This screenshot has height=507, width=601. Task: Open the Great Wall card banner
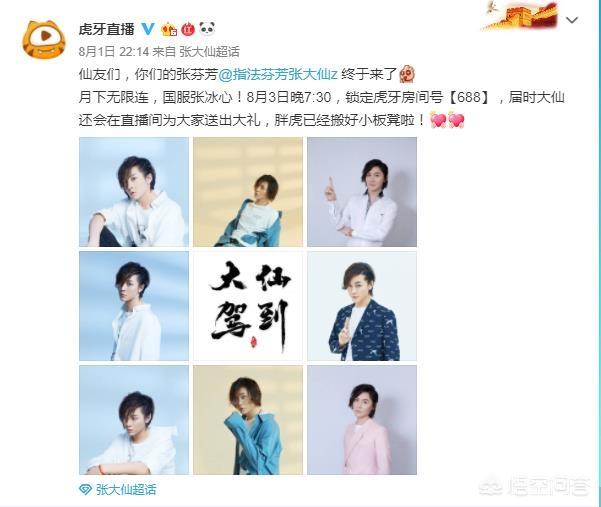(521, 15)
